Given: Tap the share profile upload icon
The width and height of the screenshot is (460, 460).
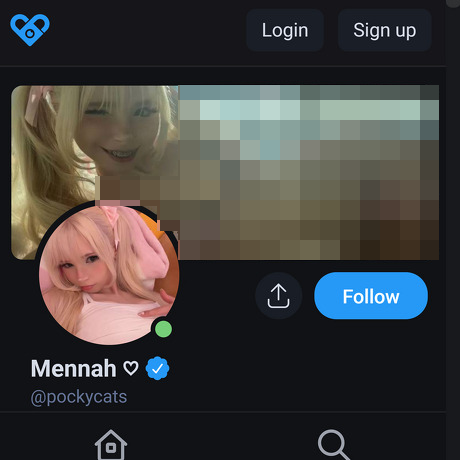Looking at the screenshot, I should [x=278, y=296].
